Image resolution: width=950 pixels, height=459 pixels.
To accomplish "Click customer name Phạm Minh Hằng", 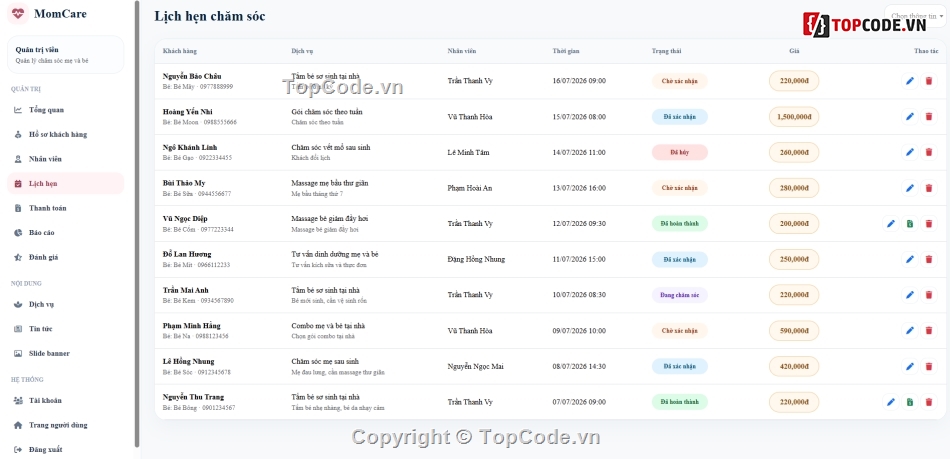I will coord(191,326).
